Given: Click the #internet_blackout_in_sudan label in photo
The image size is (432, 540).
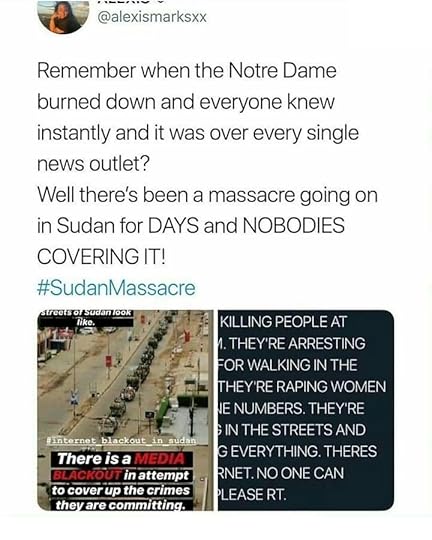Looking at the screenshot, I should [x=121, y=440].
